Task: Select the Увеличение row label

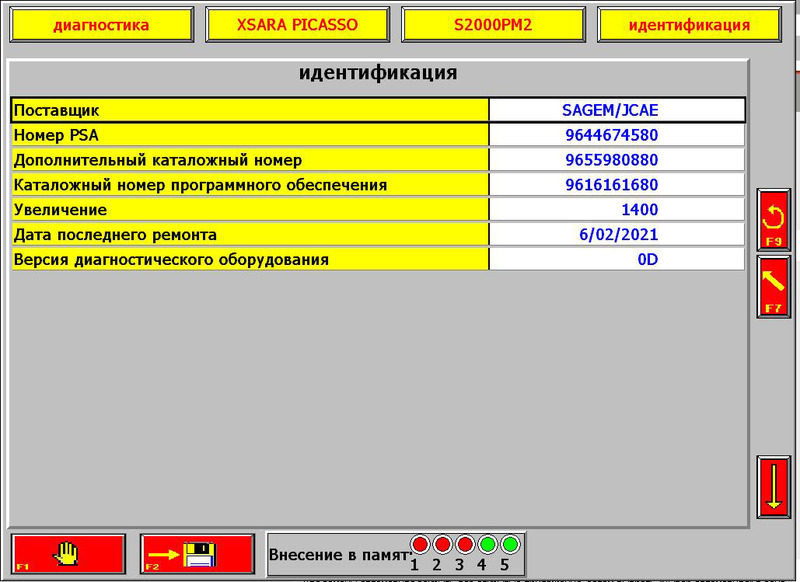Action: (x=250, y=210)
